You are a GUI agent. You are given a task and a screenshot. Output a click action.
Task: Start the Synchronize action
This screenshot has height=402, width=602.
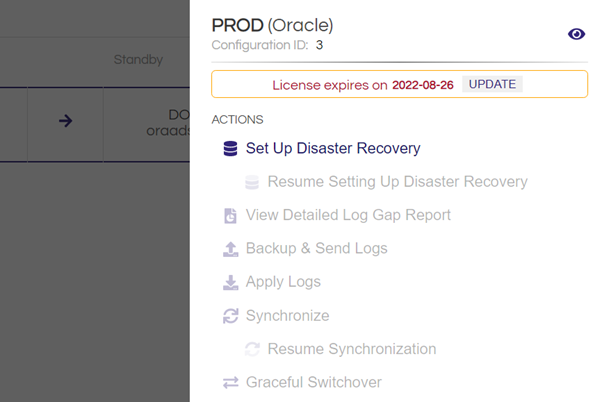287,316
